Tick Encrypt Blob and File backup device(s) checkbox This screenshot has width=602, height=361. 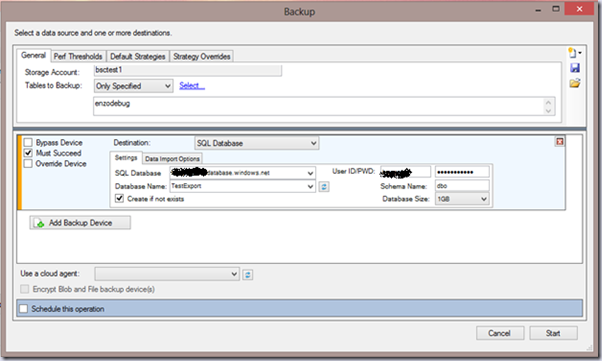click(x=25, y=289)
